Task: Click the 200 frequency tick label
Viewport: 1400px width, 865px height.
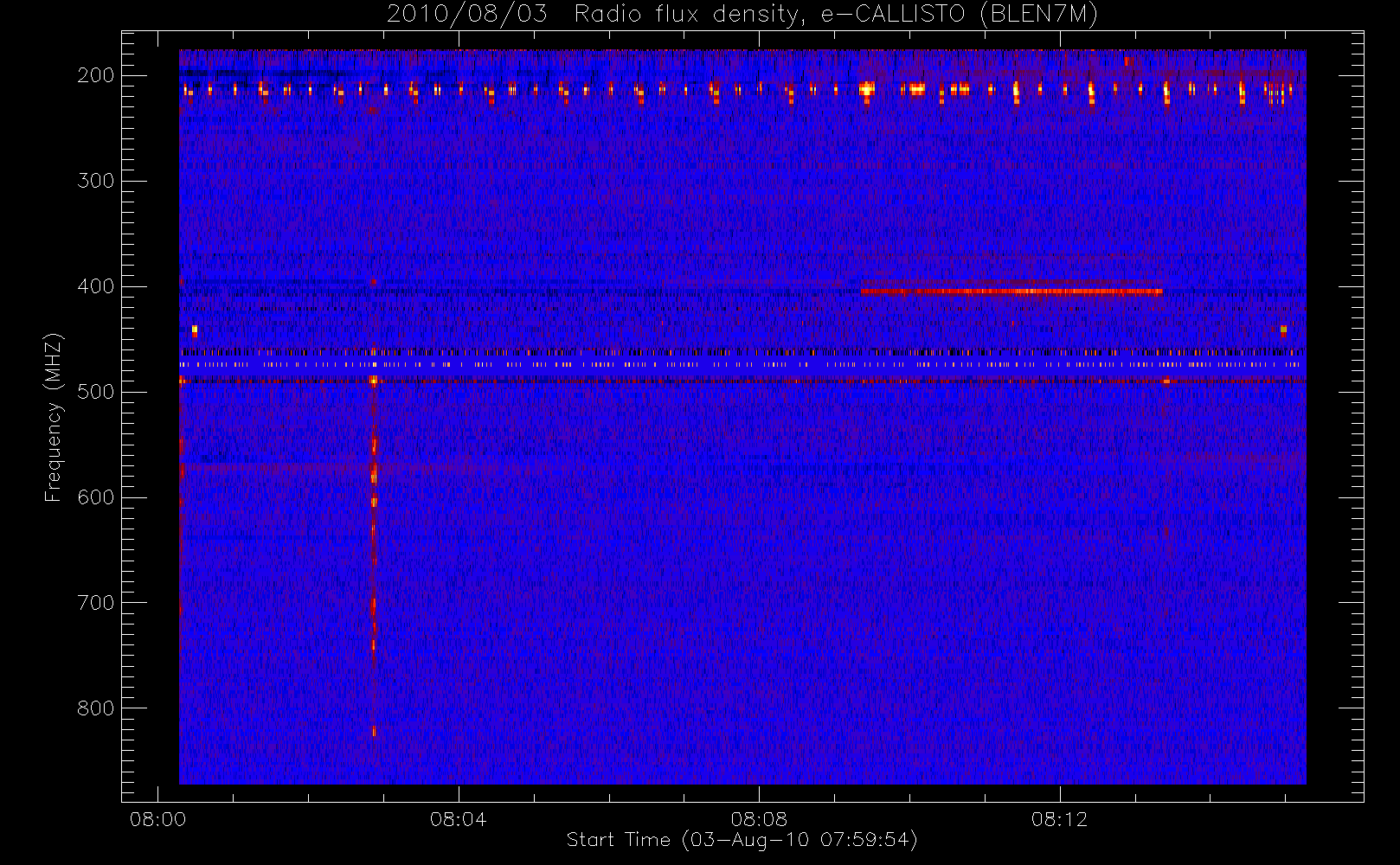Action: (x=96, y=75)
